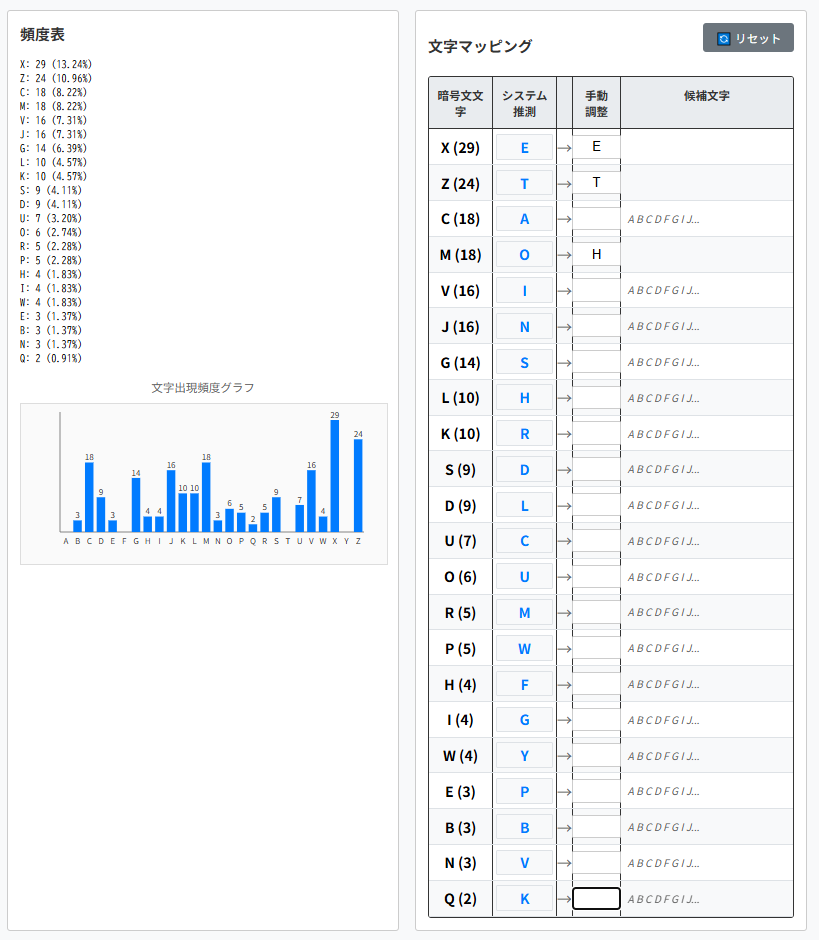Click manual adjustment field containing 'H' in M row
The width and height of the screenshot is (819, 940).
click(x=596, y=255)
